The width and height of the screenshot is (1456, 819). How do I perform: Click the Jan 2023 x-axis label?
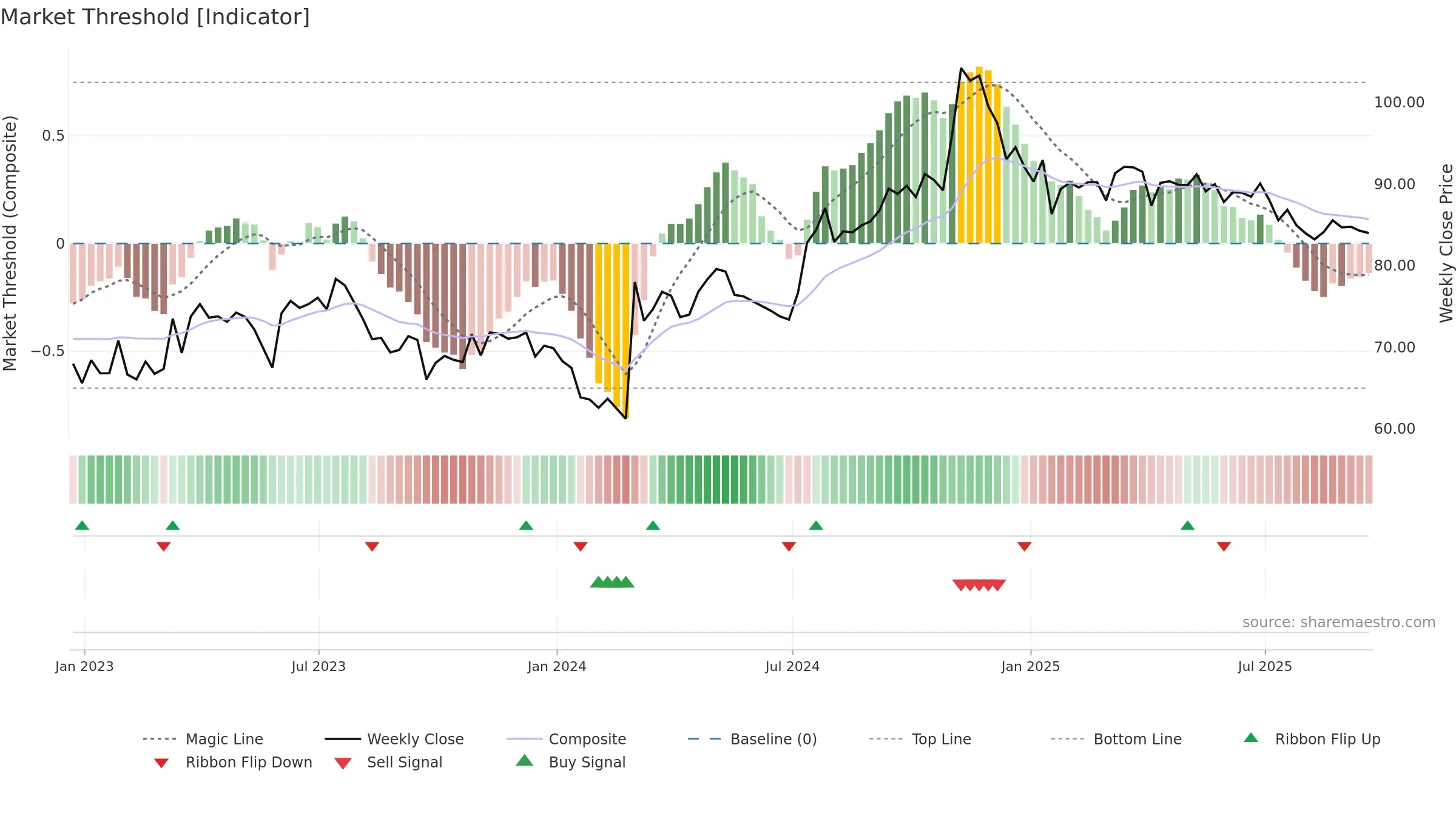coord(84,667)
